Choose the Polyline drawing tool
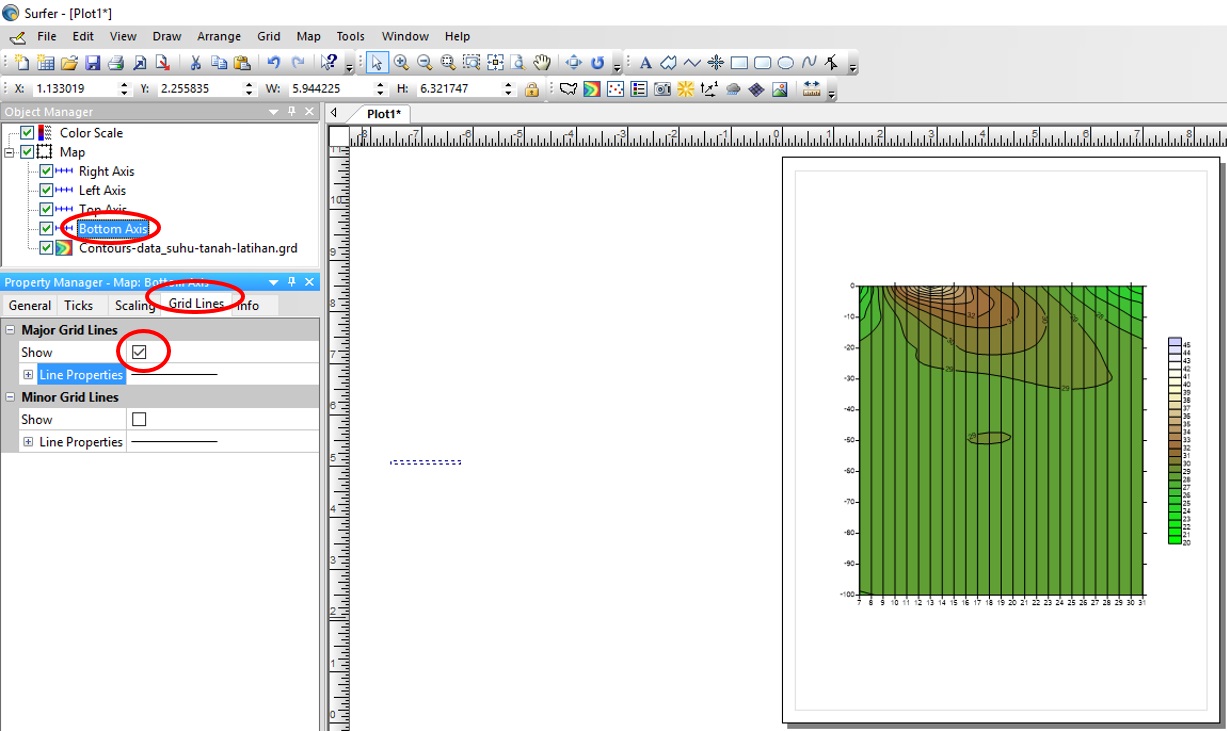Image resolution: width=1227 pixels, height=731 pixels. tap(692, 63)
